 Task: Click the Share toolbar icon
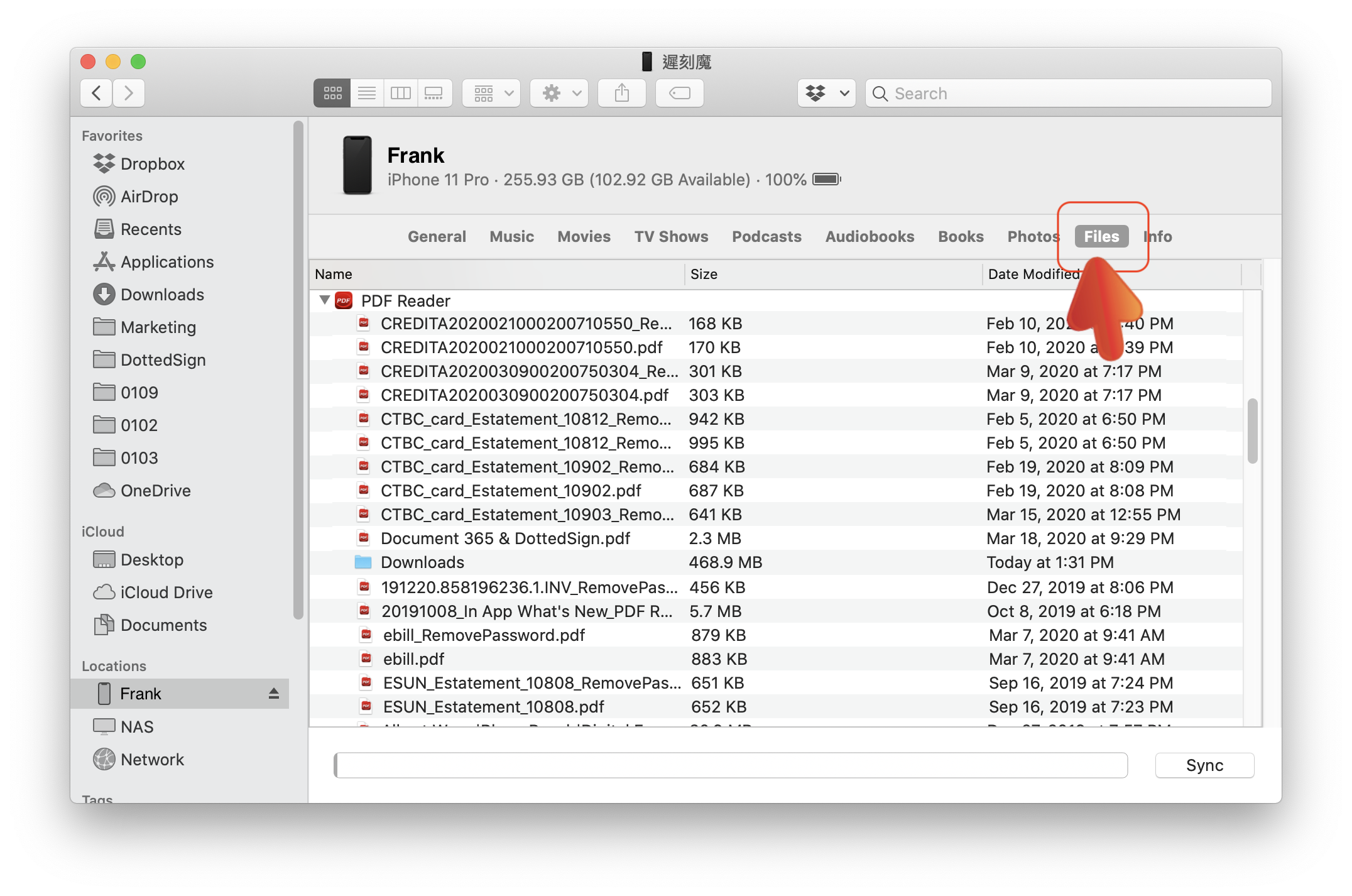coord(622,94)
